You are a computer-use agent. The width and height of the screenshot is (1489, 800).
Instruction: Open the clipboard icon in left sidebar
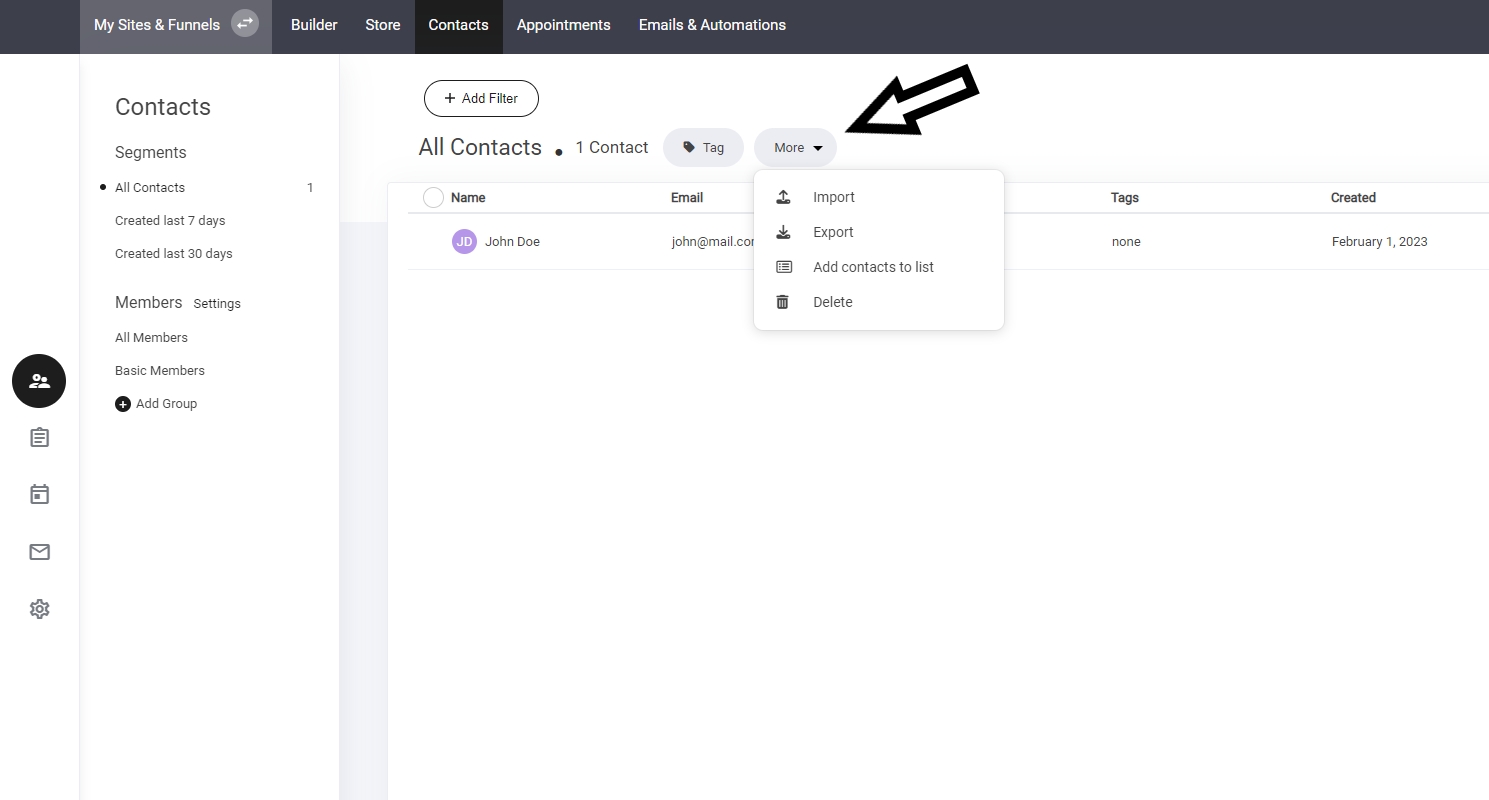coord(39,438)
